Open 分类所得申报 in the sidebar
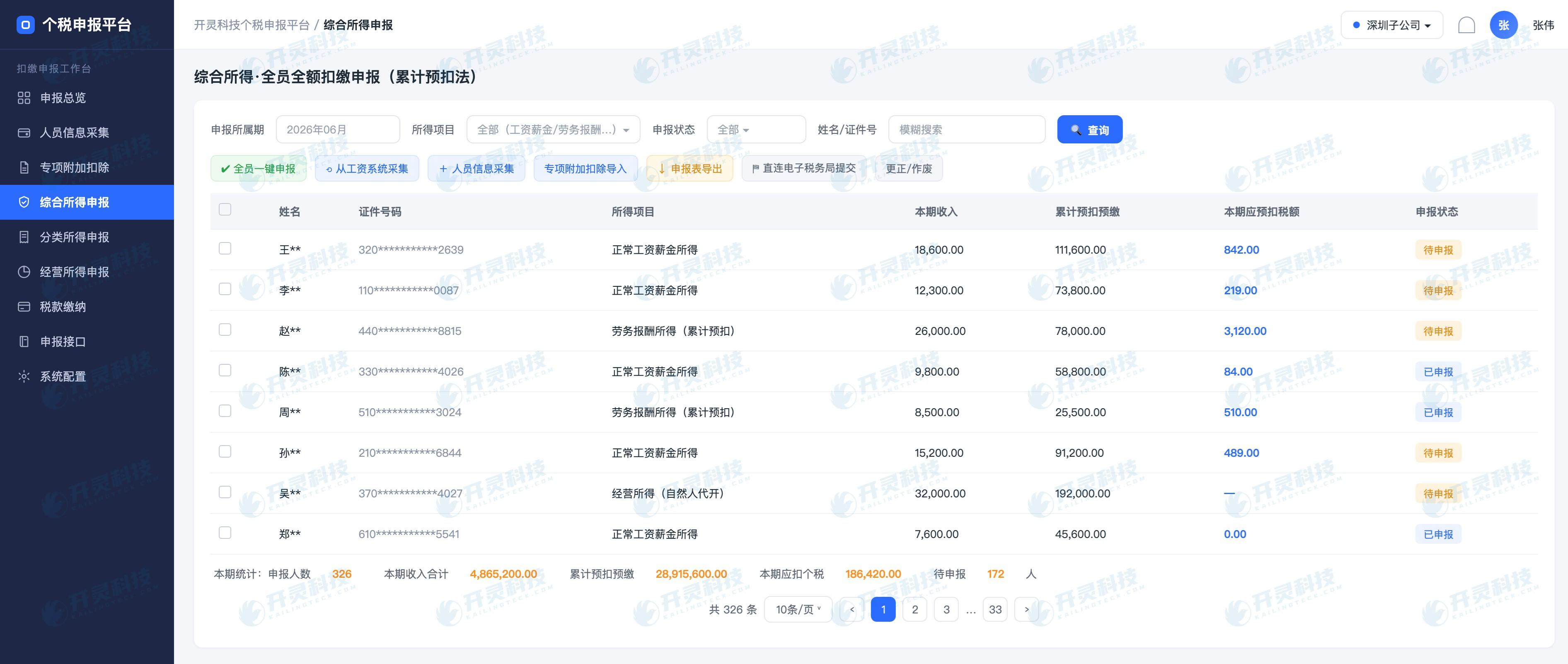The height and width of the screenshot is (664, 1568). (x=87, y=237)
